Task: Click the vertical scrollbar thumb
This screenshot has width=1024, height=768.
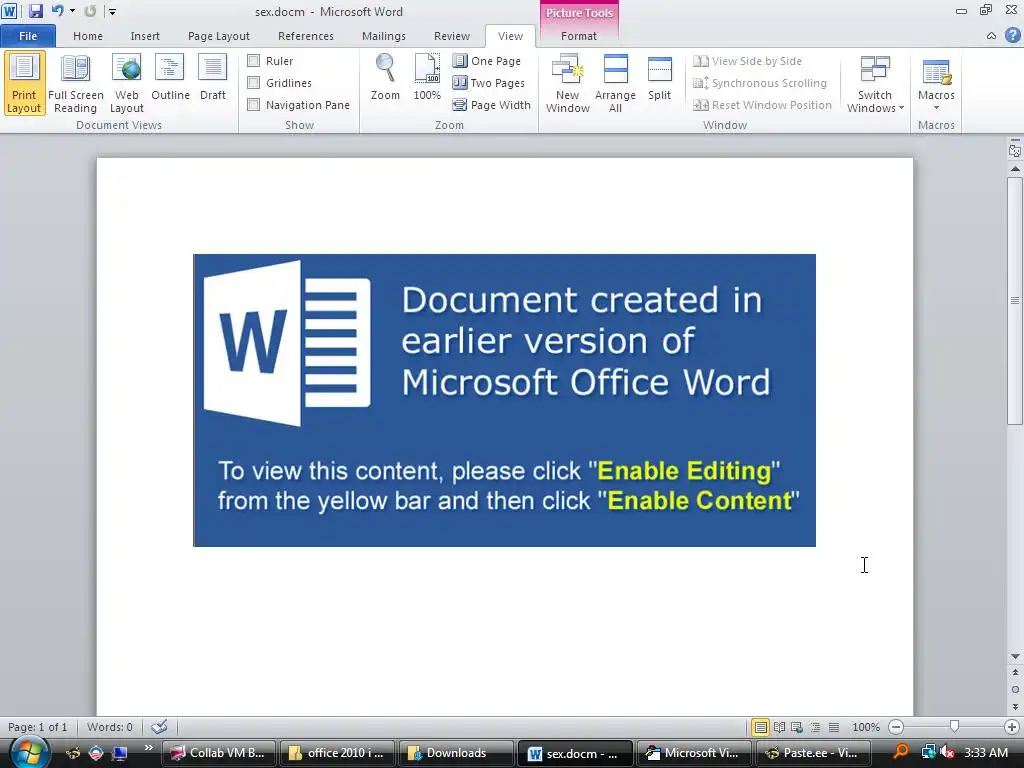Action: point(1014,300)
